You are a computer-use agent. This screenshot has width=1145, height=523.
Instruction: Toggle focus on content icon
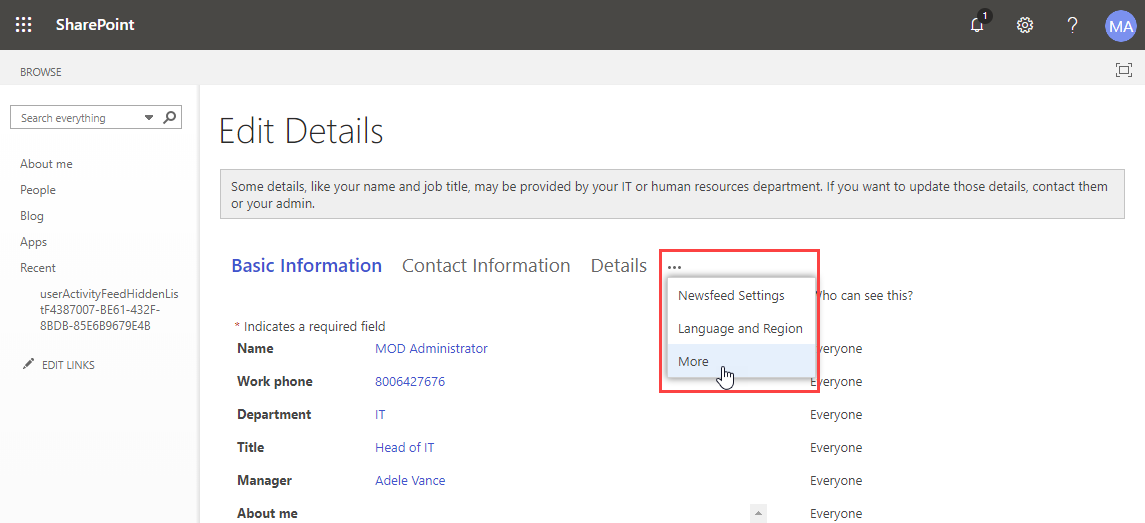click(1124, 70)
